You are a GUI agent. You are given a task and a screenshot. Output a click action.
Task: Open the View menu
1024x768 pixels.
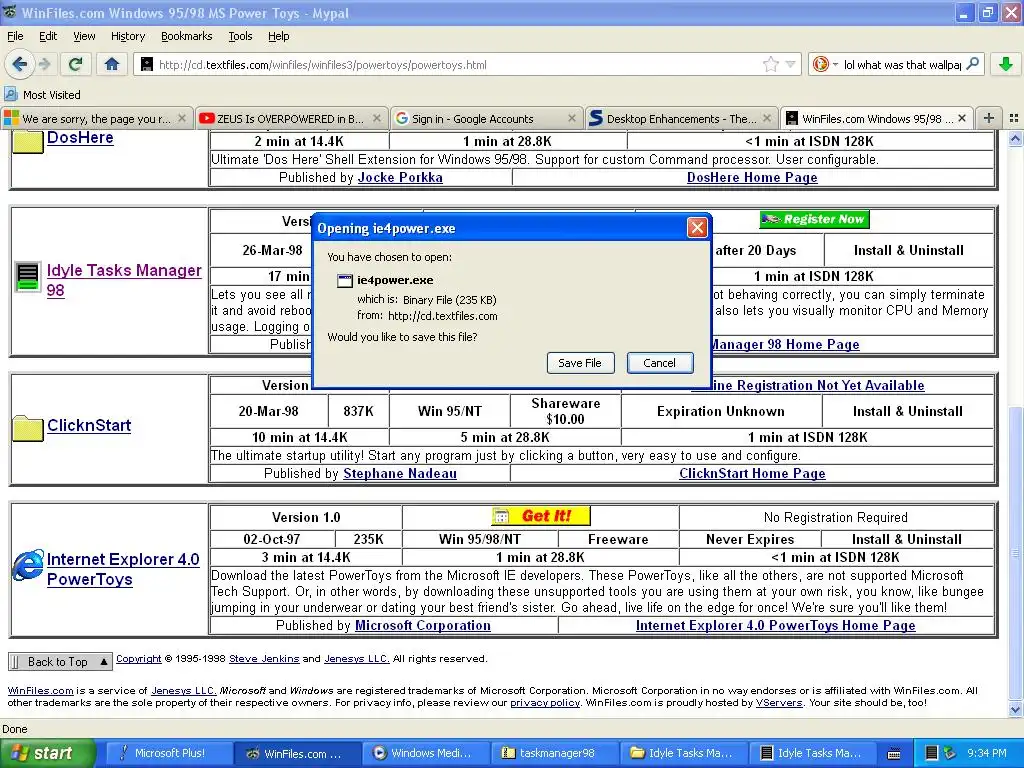tap(84, 36)
